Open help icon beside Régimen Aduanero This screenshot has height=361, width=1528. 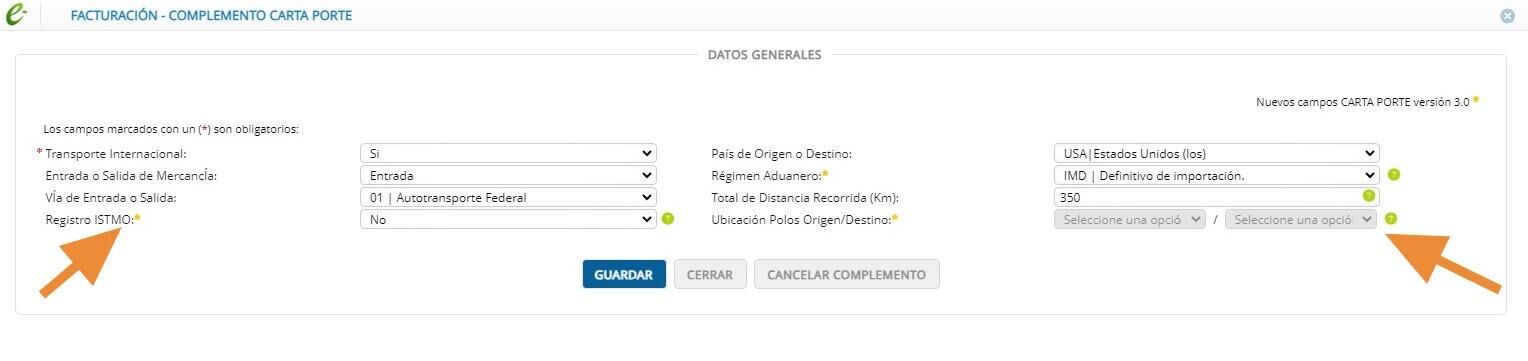[x=1394, y=175]
